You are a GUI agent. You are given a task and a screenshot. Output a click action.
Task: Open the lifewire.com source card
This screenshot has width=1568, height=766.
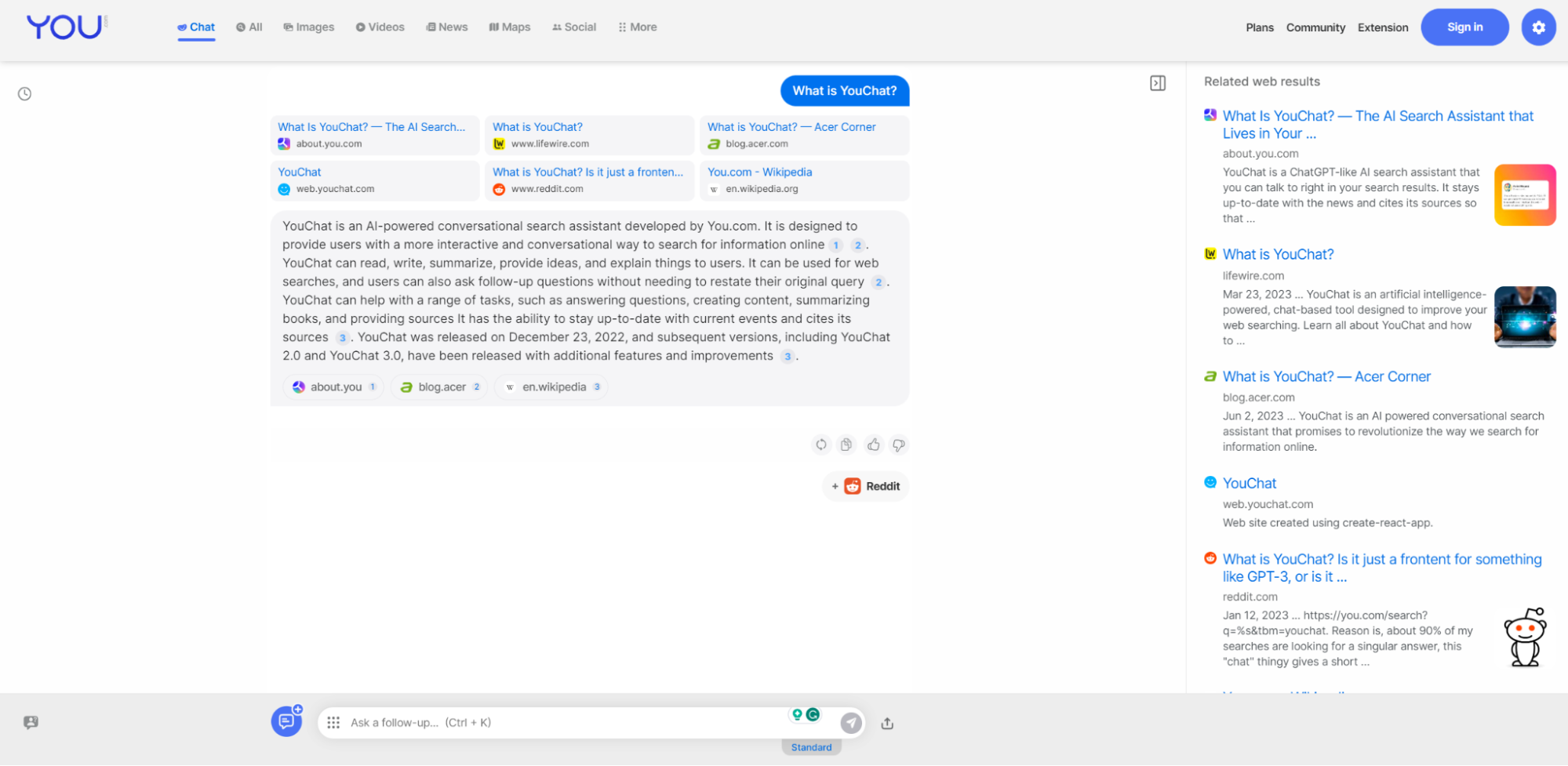coord(590,135)
